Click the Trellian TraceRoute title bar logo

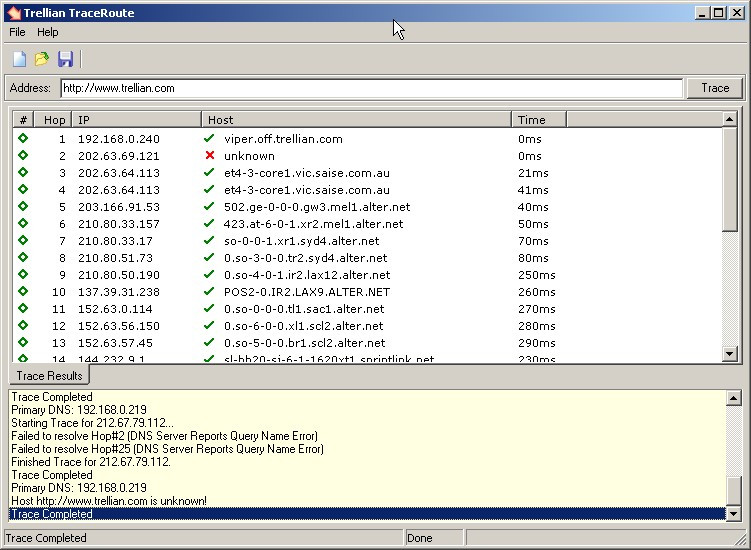(14, 13)
